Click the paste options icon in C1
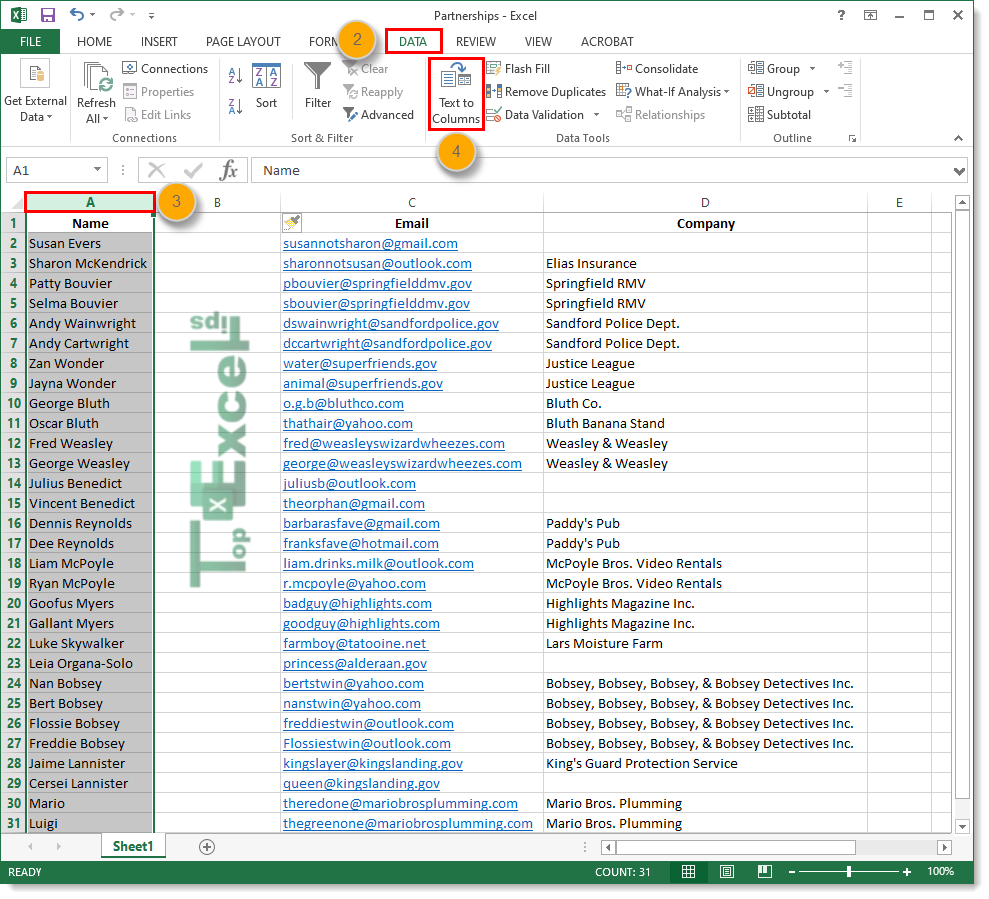The width and height of the screenshot is (989, 899). click(x=291, y=222)
